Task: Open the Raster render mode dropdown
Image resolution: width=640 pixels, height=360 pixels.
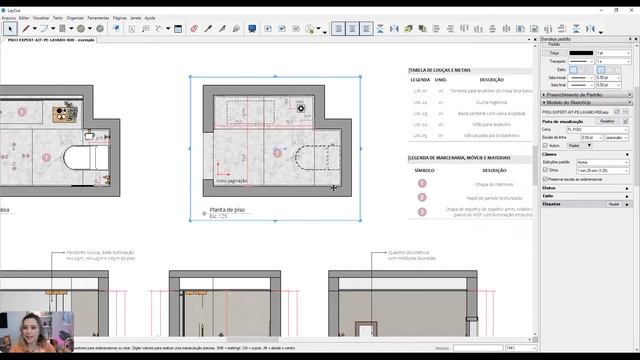Action: point(579,145)
